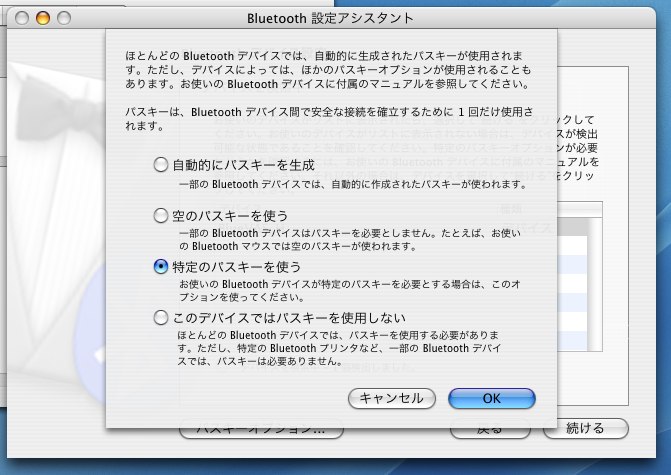Image resolution: width=671 pixels, height=475 pixels.
Task: Click the 続ける button in the assistant window
Action: click(x=585, y=429)
